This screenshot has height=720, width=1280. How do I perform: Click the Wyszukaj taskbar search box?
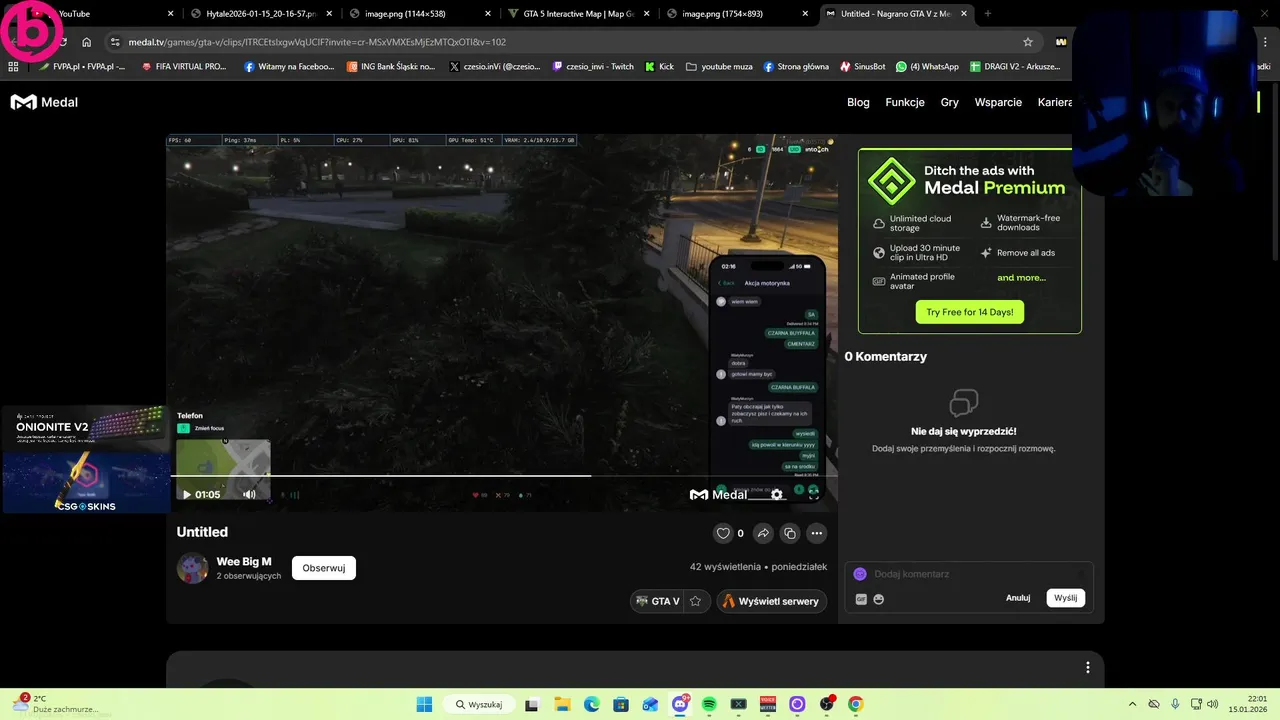[x=477, y=704]
